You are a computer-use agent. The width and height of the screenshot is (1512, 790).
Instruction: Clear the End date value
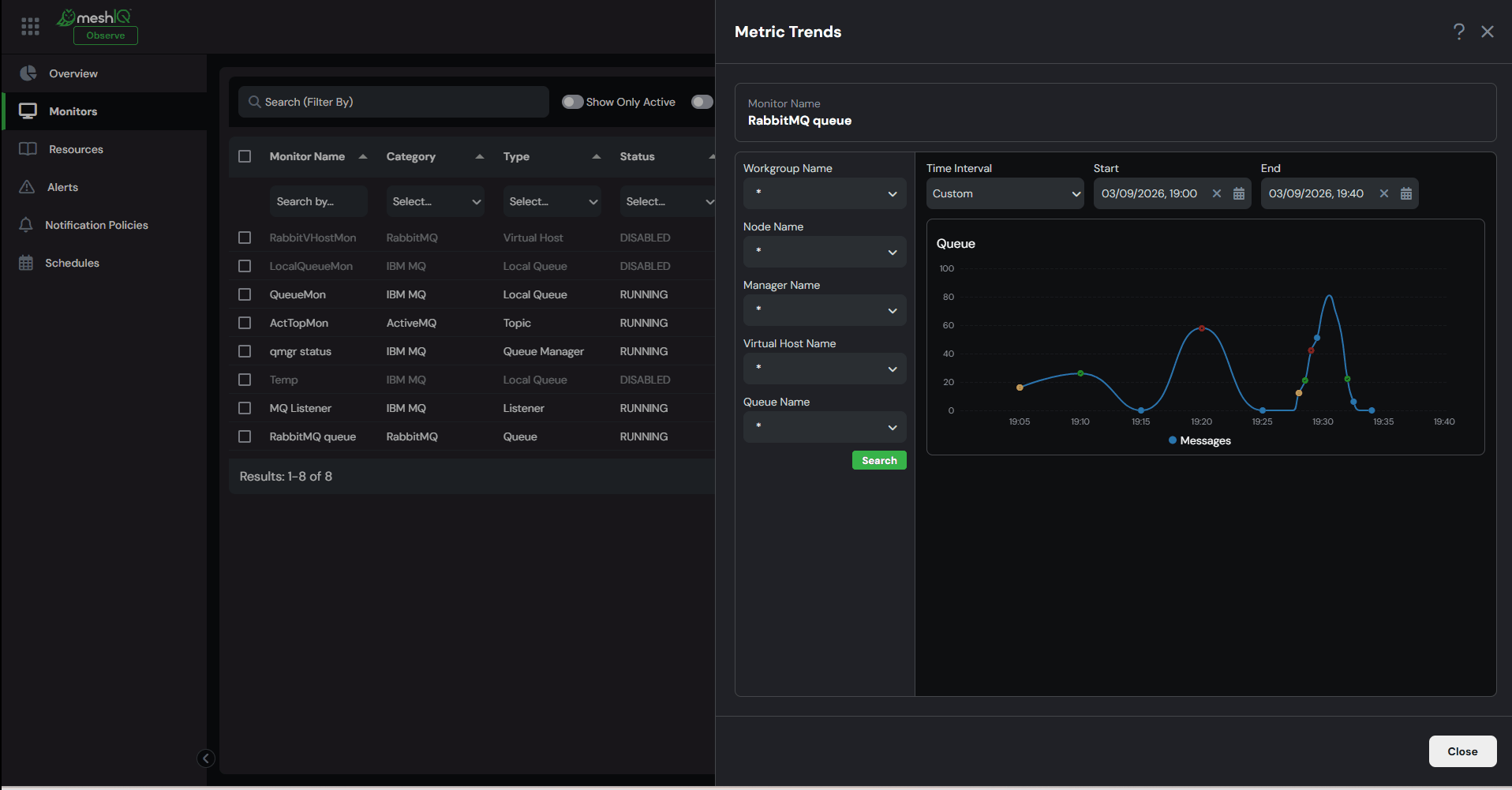click(1384, 193)
